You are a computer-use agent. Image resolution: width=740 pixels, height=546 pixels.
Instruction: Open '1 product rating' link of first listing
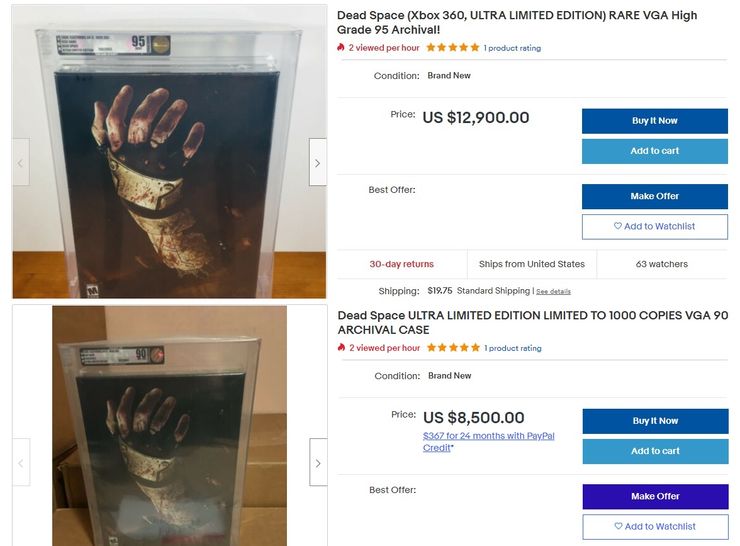click(x=512, y=48)
